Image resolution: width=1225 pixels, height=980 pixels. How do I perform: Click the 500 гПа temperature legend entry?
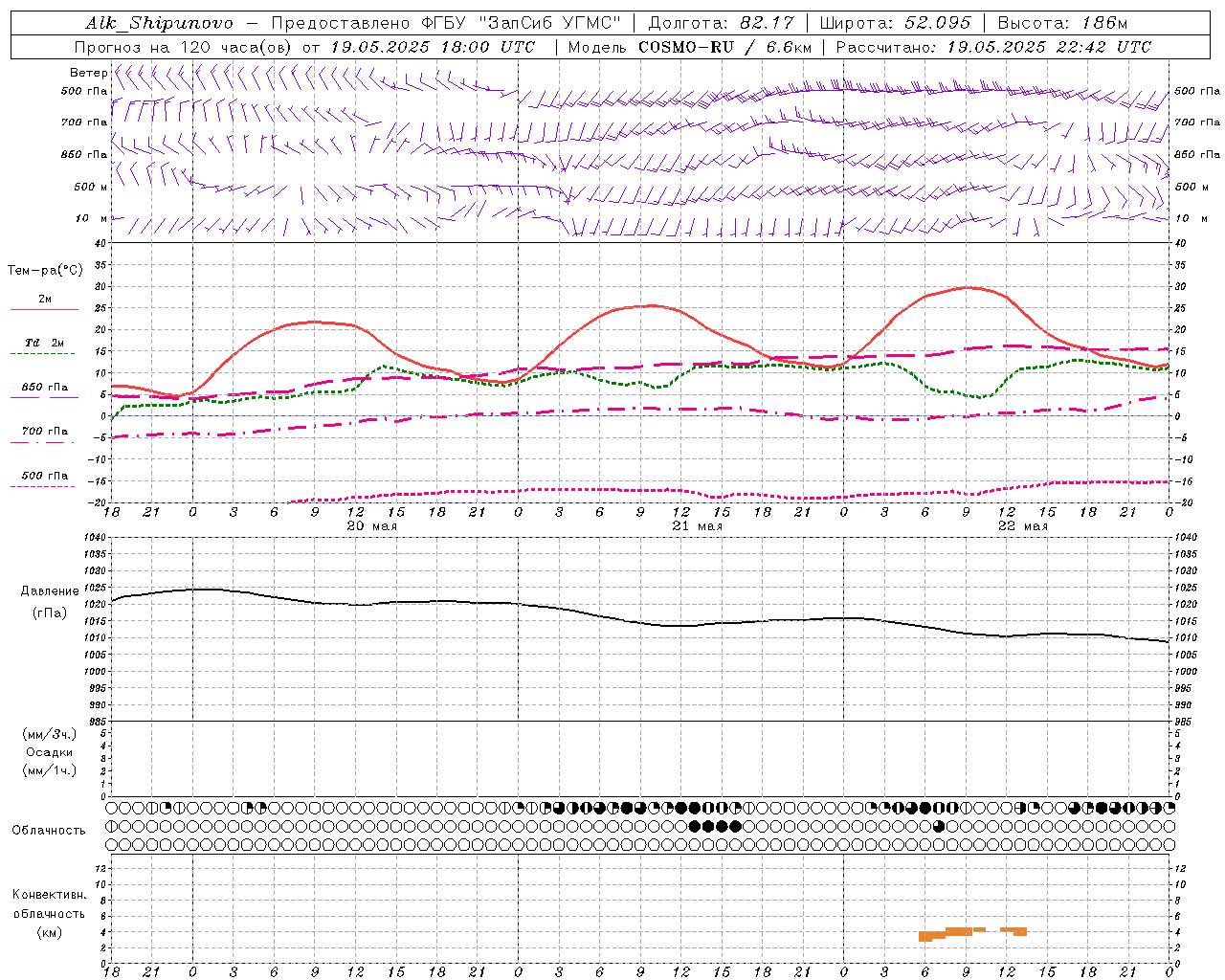(x=44, y=480)
